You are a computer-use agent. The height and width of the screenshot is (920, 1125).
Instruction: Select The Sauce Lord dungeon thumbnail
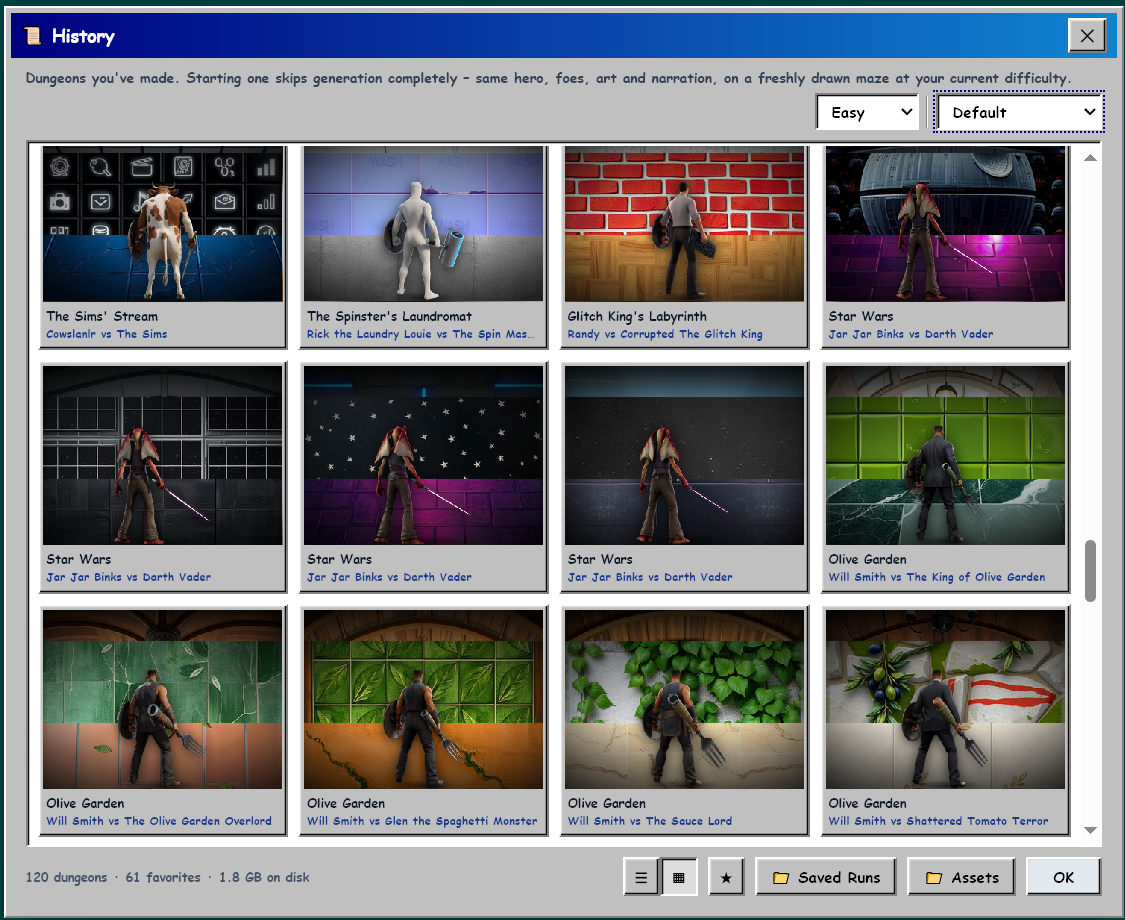coord(684,699)
